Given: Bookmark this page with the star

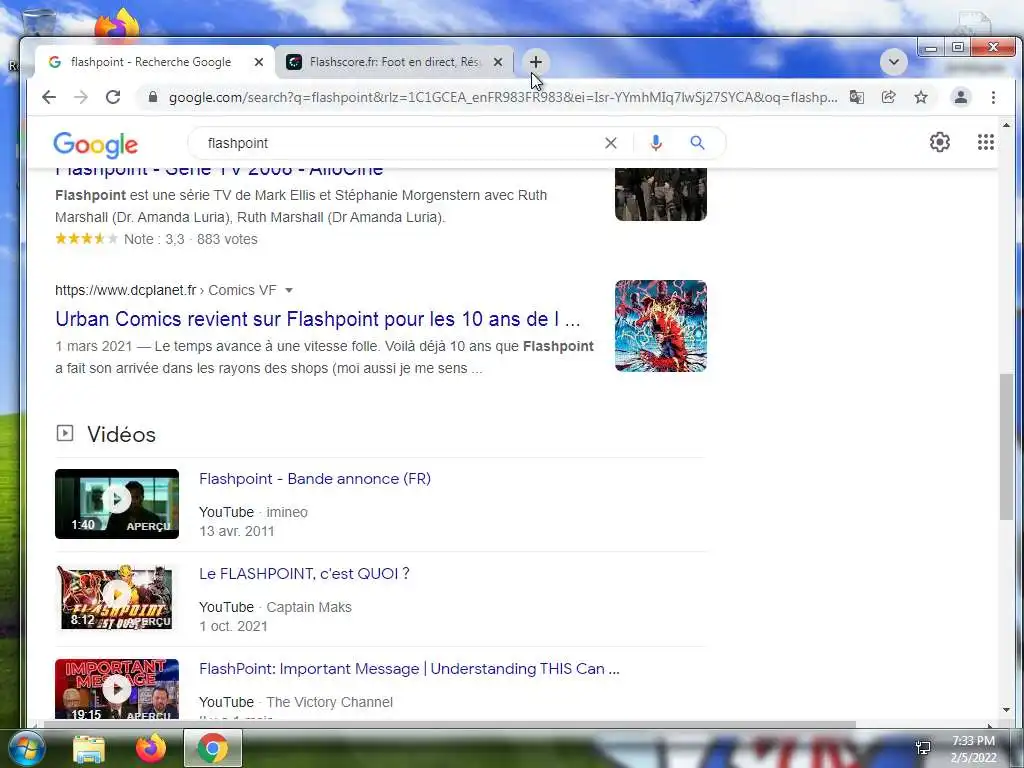Looking at the screenshot, I should tap(921, 97).
